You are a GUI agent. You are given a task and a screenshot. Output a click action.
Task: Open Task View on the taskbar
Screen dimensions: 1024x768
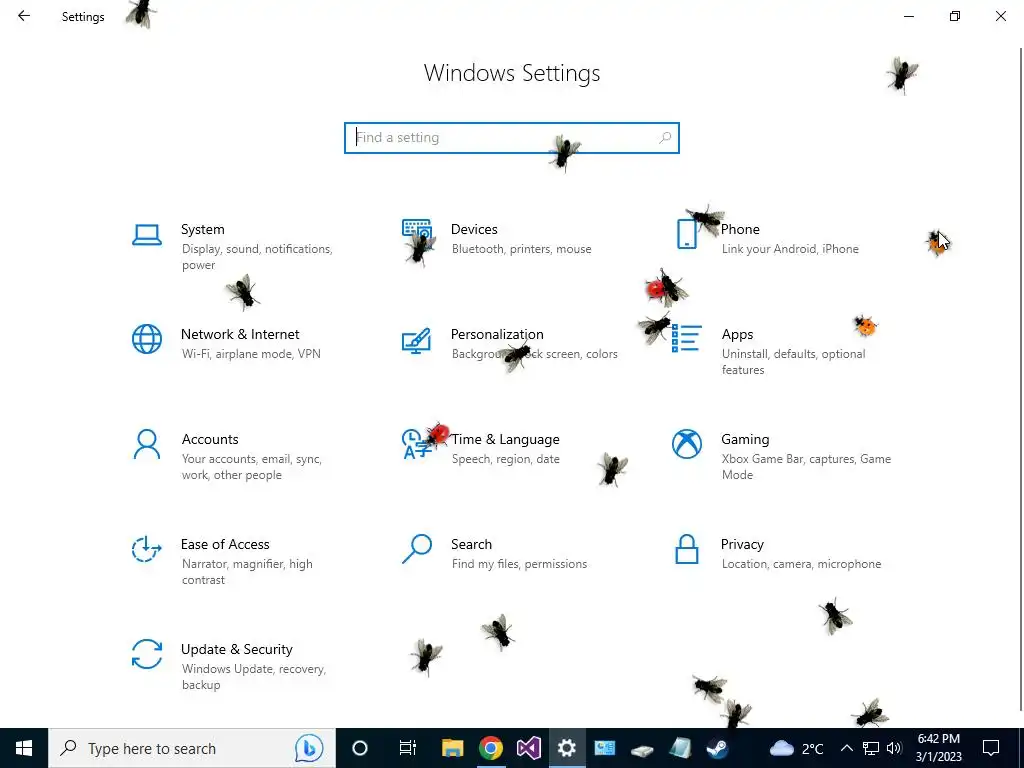pyautogui.click(x=408, y=748)
